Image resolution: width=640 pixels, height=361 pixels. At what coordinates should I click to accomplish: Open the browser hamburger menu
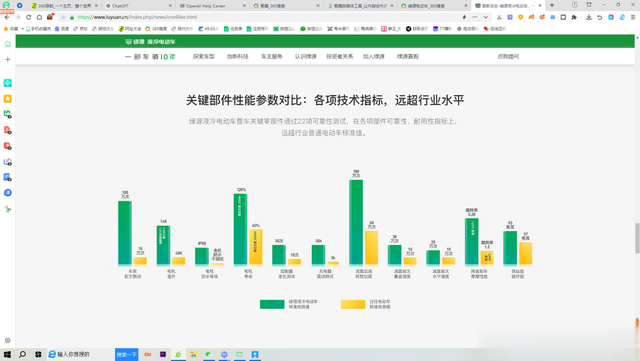click(x=633, y=17)
